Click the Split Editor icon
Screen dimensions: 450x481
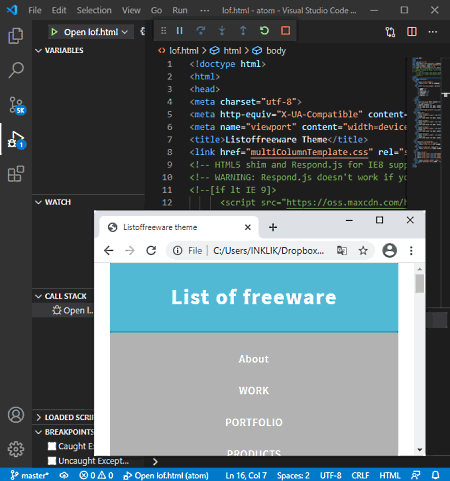point(412,32)
